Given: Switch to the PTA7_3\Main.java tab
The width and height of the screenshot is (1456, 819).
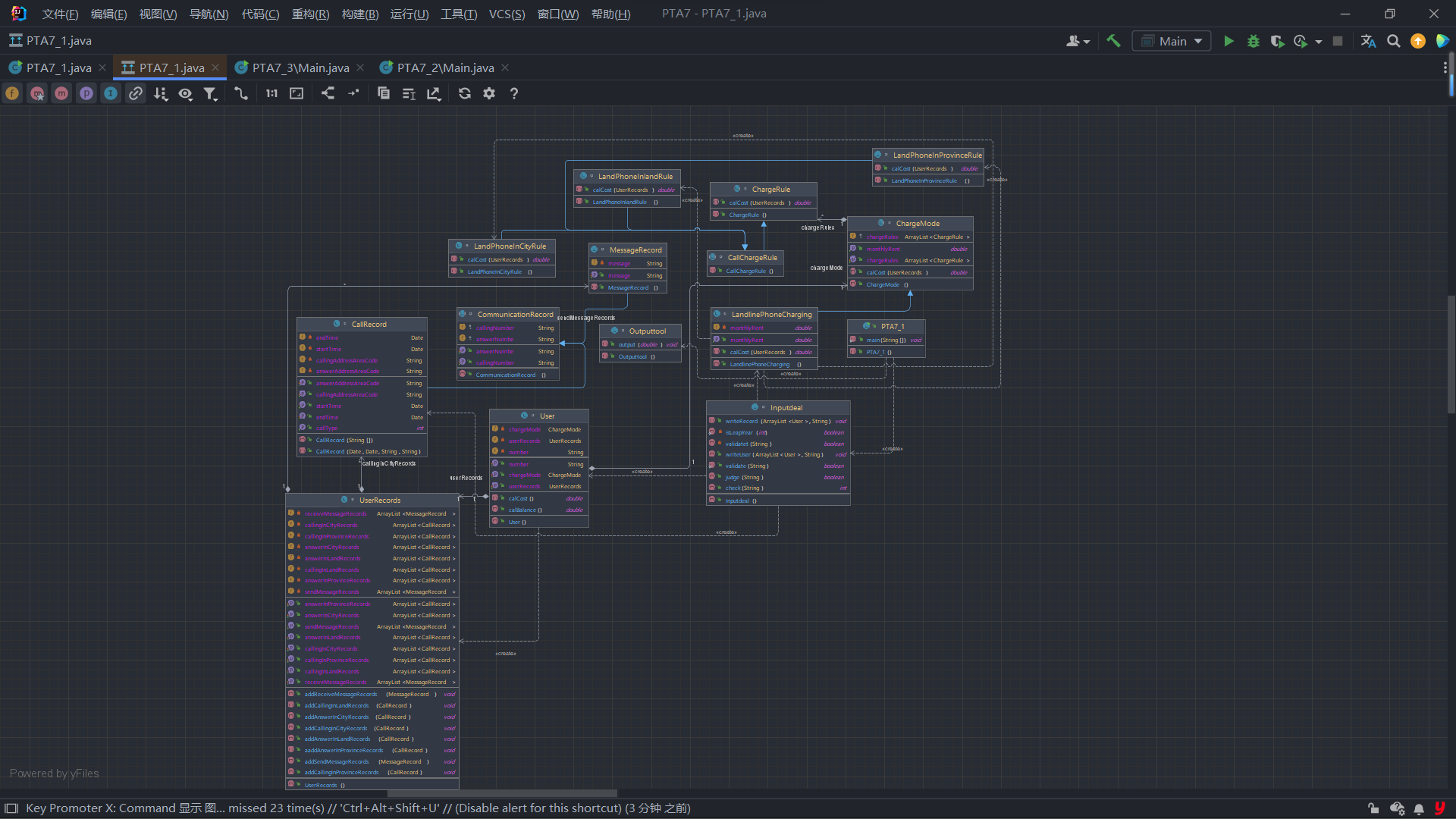Looking at the screenshot, I should pos(300,67).
